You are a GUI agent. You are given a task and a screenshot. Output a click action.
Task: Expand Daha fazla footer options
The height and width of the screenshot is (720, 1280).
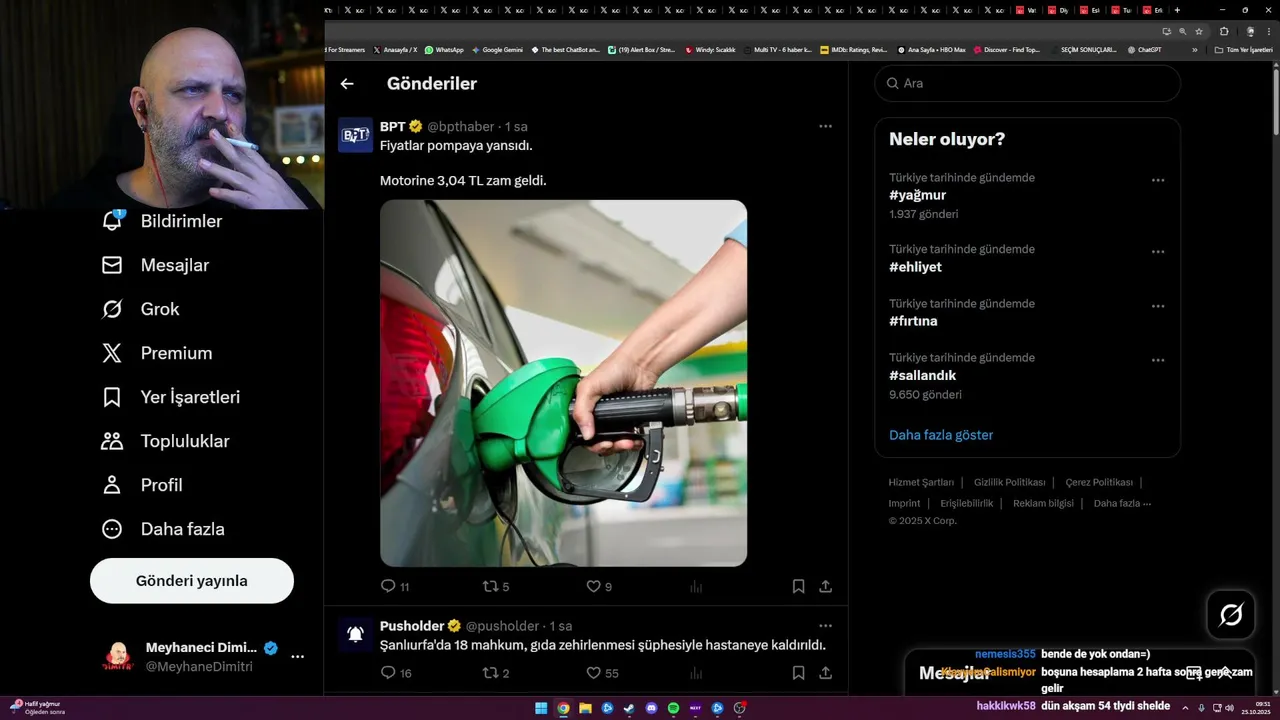pos(1122,503)
